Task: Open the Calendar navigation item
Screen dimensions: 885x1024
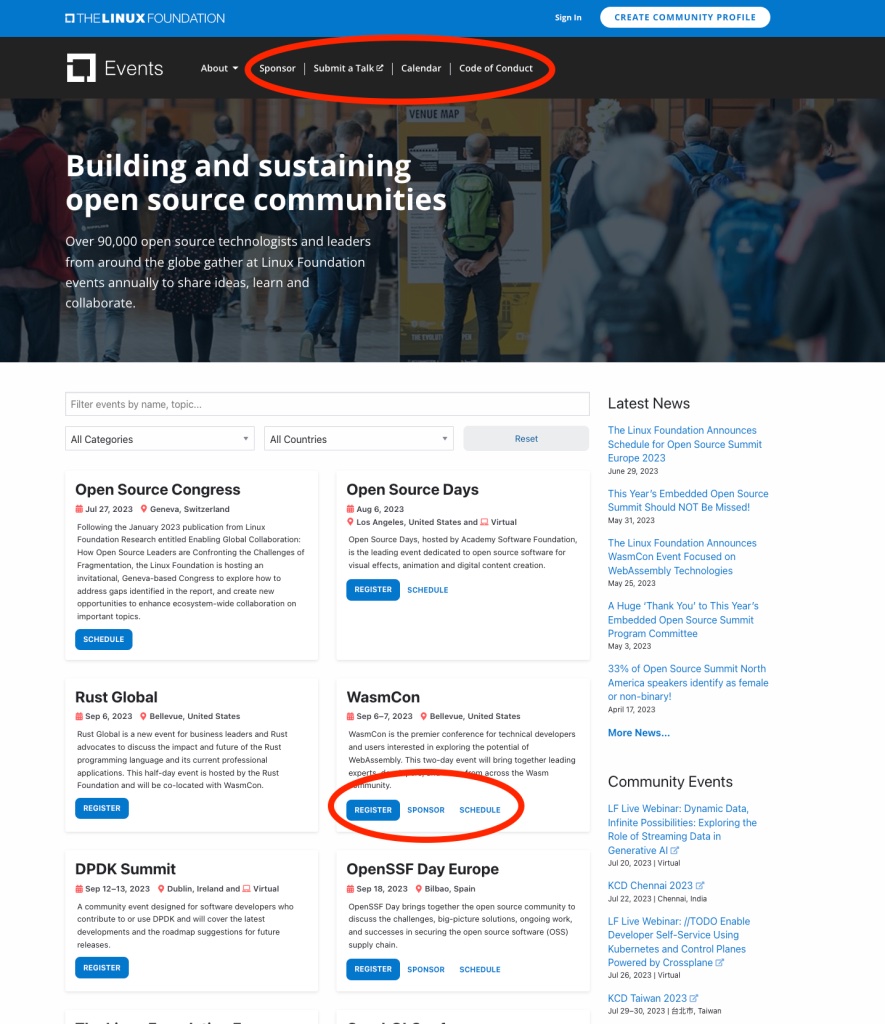Action: pyautogui.click(x=421, y=68)
